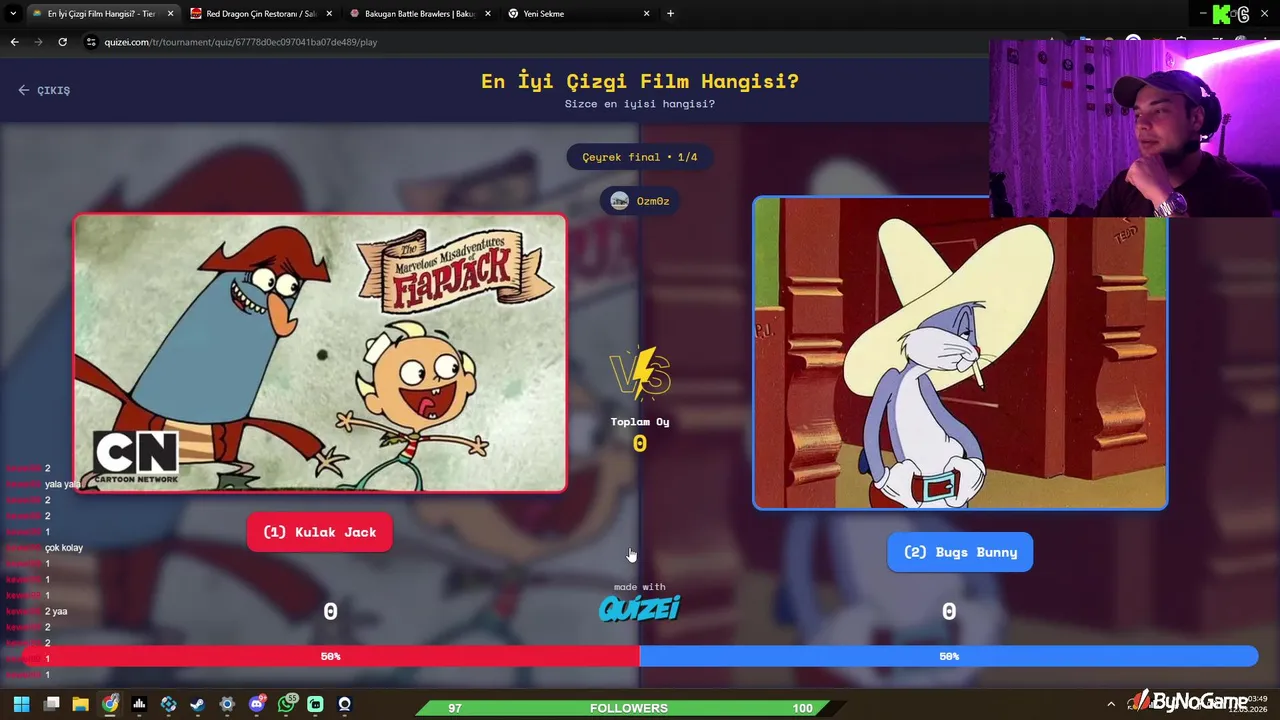The image size is (1280, 720).
Task: Open WhatsApp from taskbar
Action: (287, 704)
